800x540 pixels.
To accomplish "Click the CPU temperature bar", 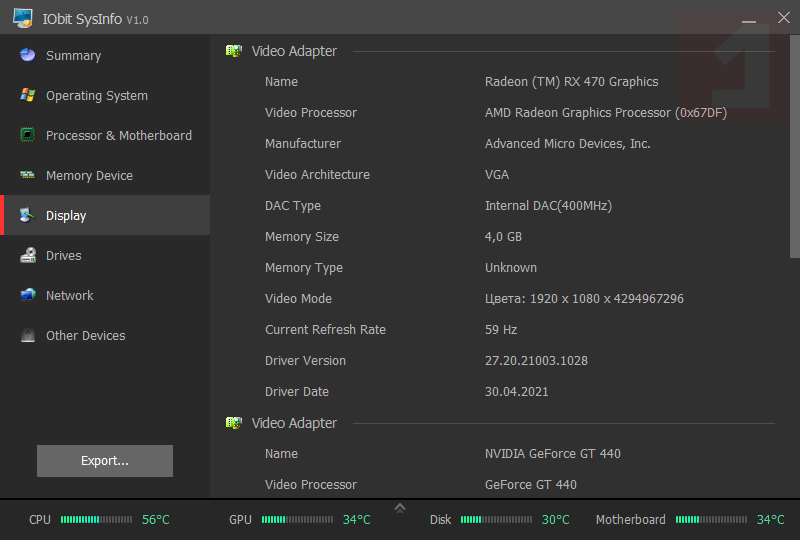I will [x=96, y=520].
